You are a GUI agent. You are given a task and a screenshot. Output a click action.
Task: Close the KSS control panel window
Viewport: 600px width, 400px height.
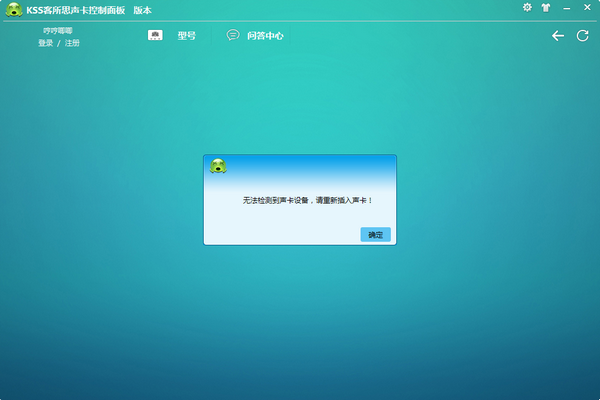pyautogui.click(x=587, y=7)
